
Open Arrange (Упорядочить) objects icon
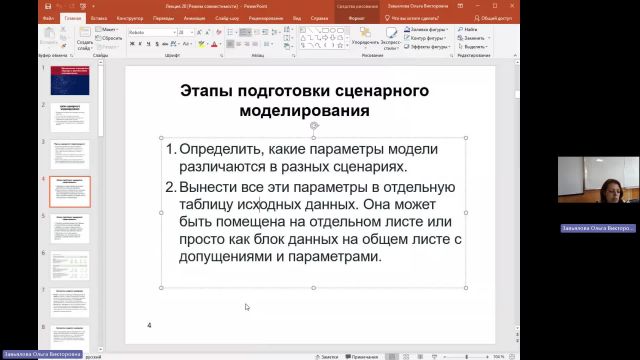[x=365, y=33]
